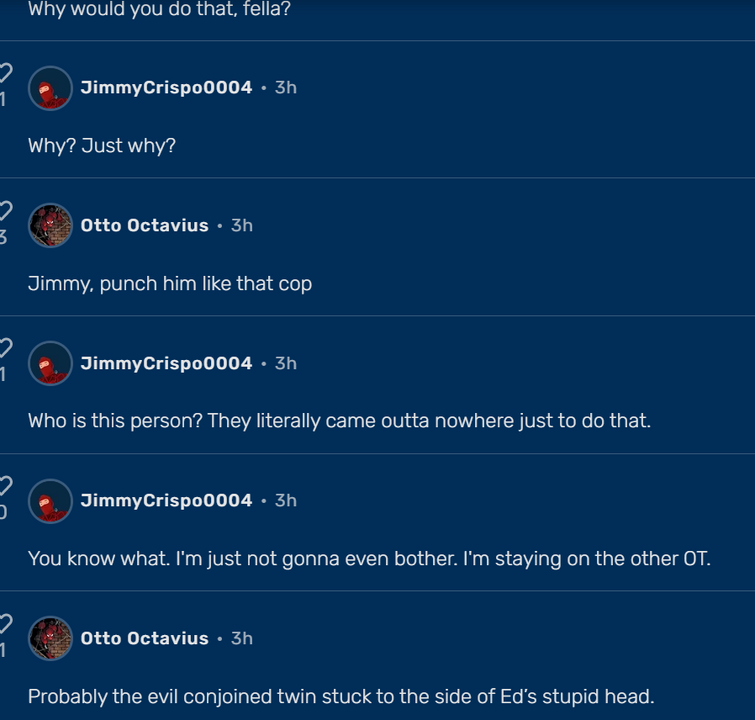Open JimmyCrispo0004 username on "Why? Just why?" comment
This screenshot has height=720, width=755.
click(x=166, y=88)
